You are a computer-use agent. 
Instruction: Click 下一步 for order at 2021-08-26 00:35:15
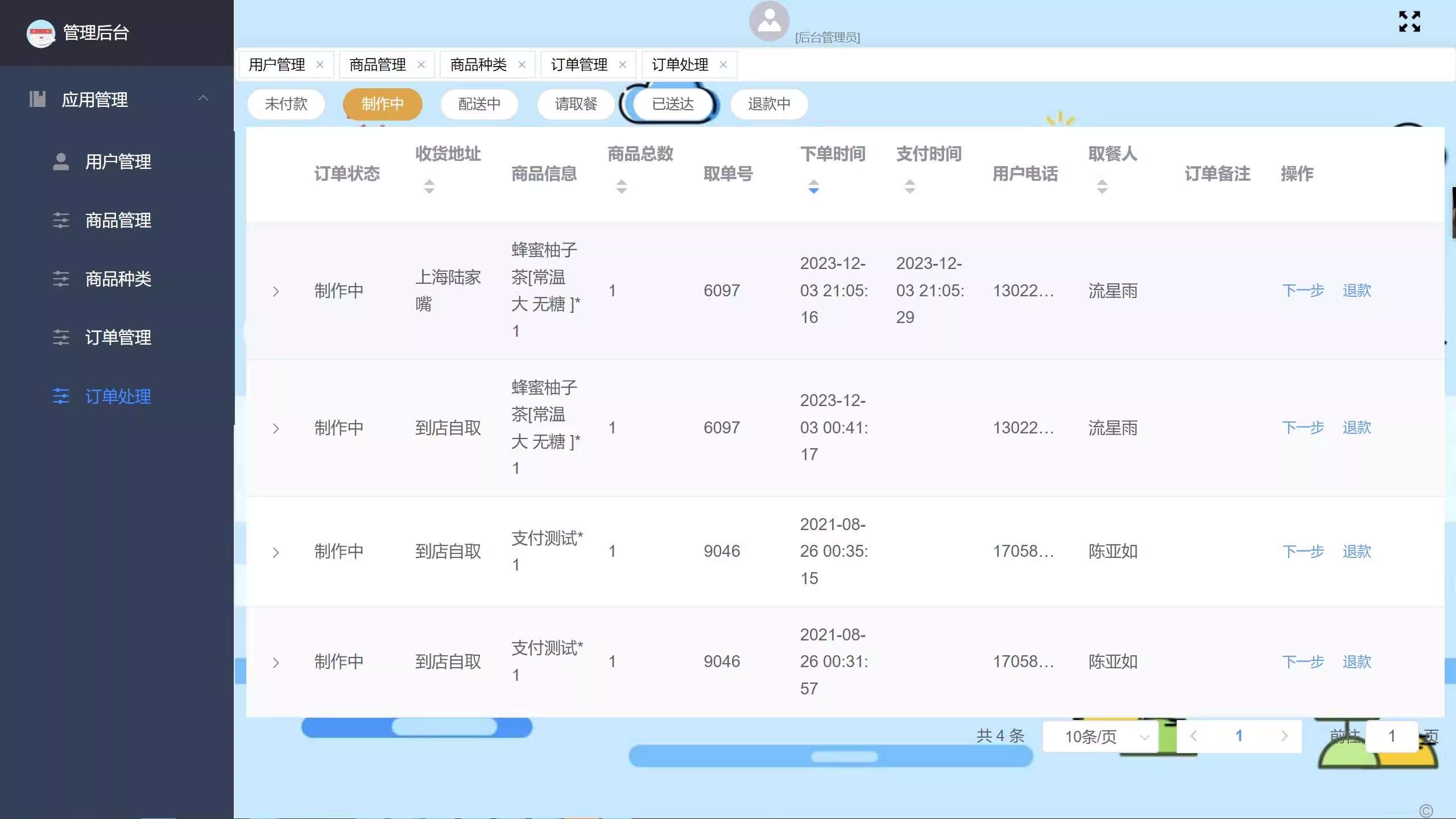tap(1303, 552)
